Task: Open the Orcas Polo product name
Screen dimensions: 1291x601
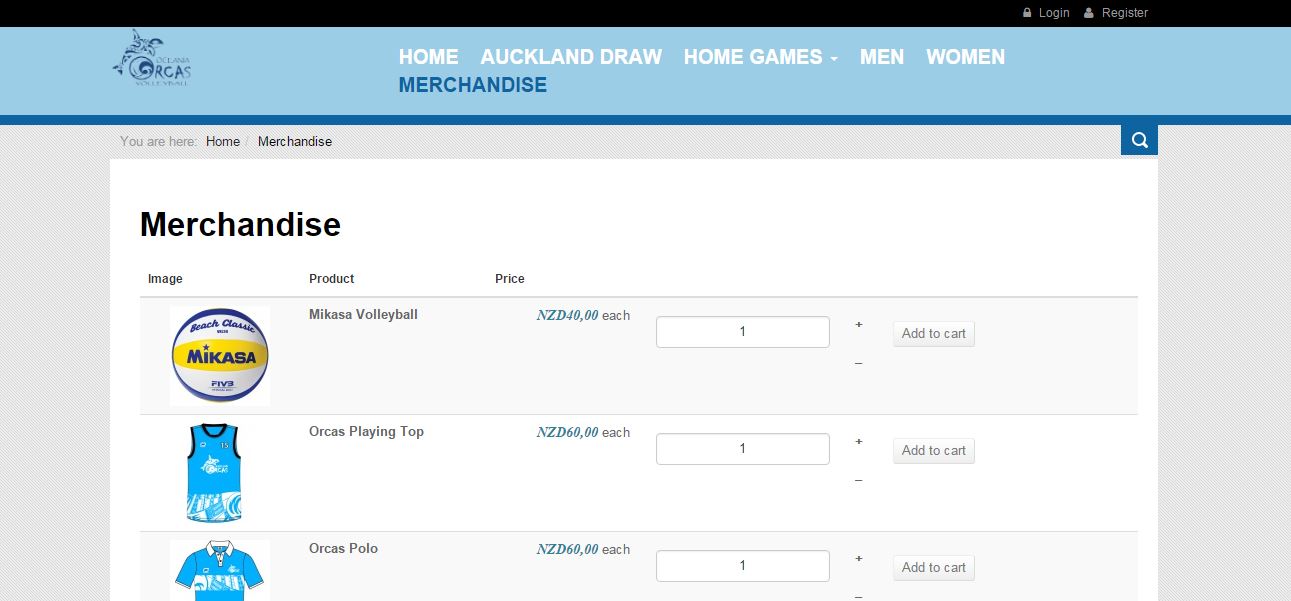Action: coord(343,548)
